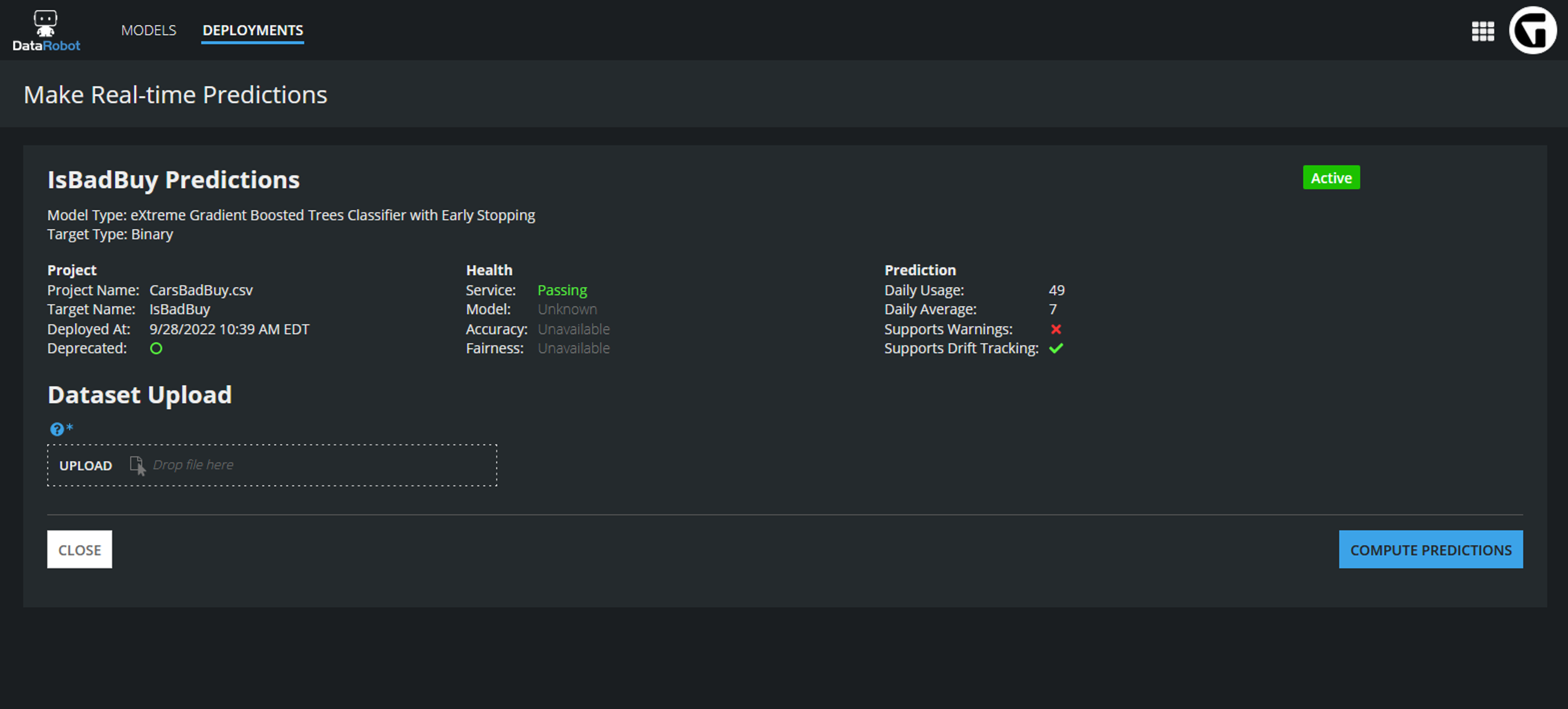The width and height of the screenshot is (1568, 709).
Task: Click the IsBadBuy Predictions heading
Action: [174, 180]
